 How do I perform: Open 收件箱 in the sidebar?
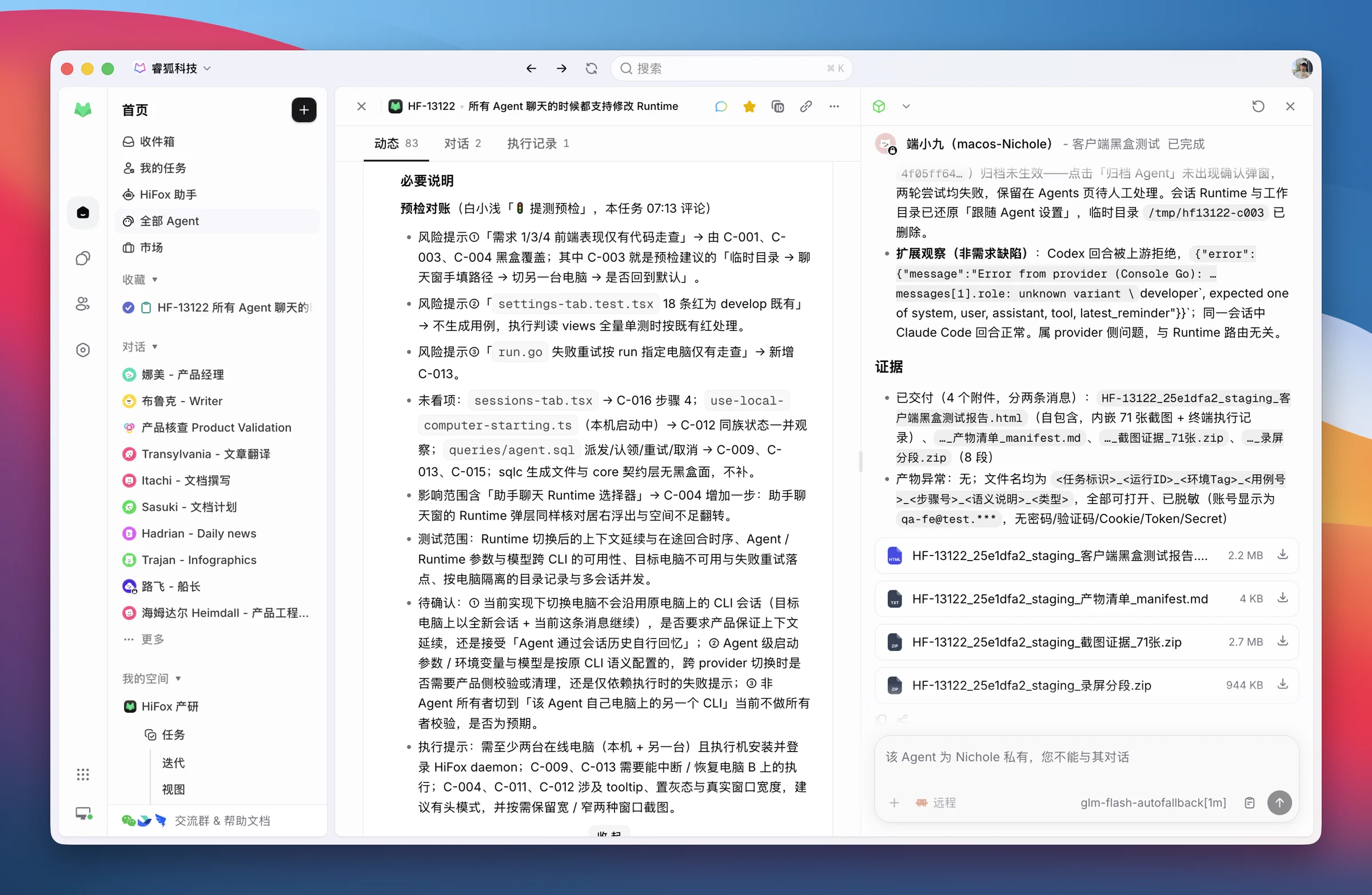coord(216,142)
